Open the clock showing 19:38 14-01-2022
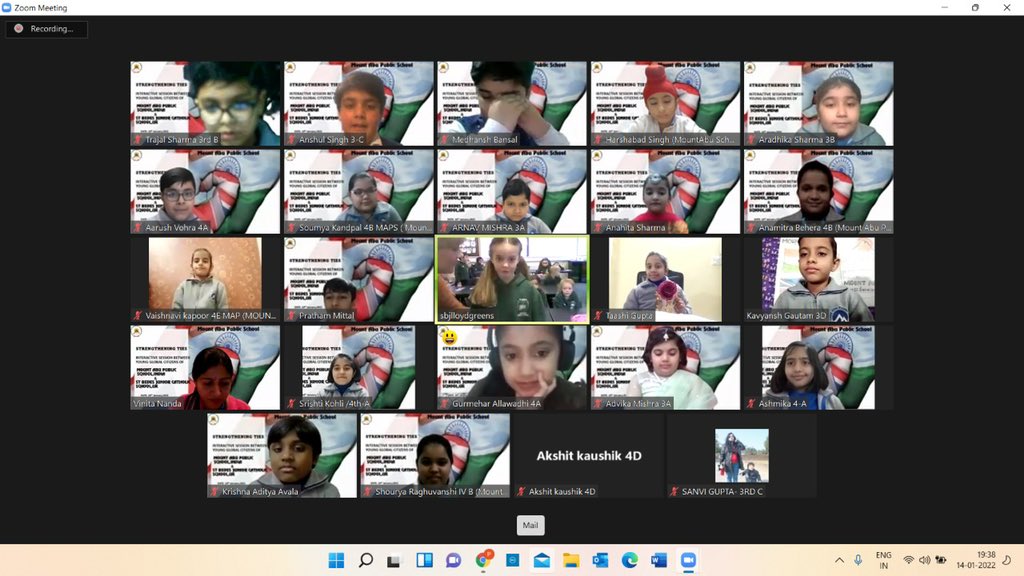This screenshot has height=576, width=1024. pyautogui.click(x=976, y=560)
